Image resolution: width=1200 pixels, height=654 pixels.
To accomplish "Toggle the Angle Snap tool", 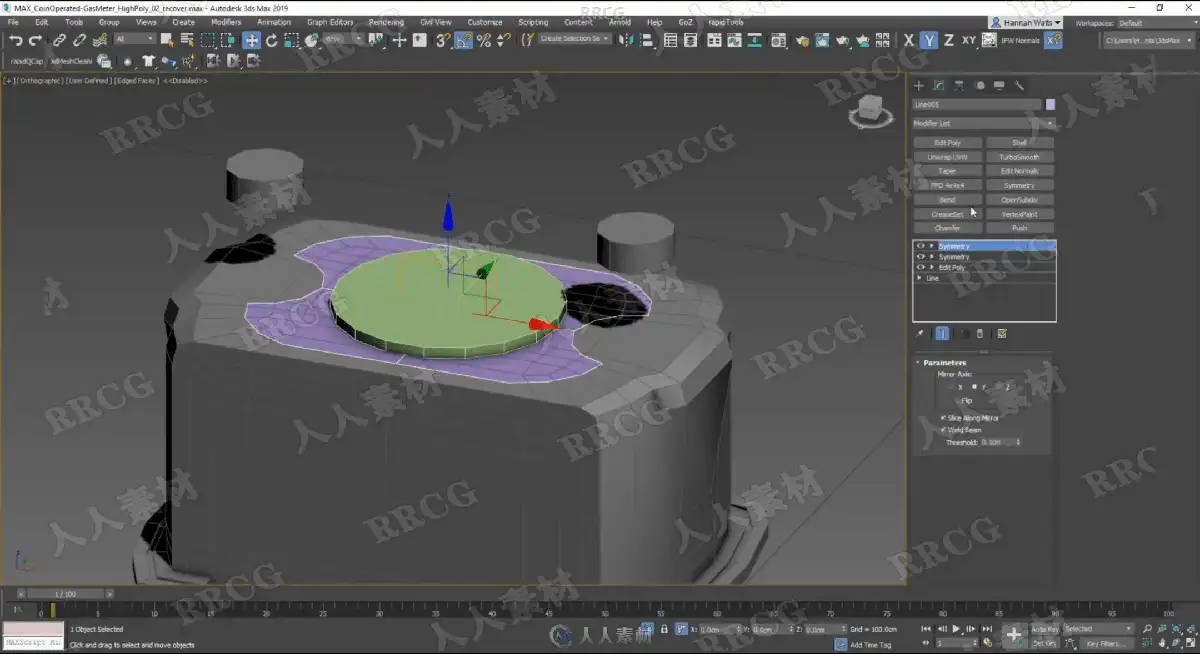I will (x=464, y=40).
